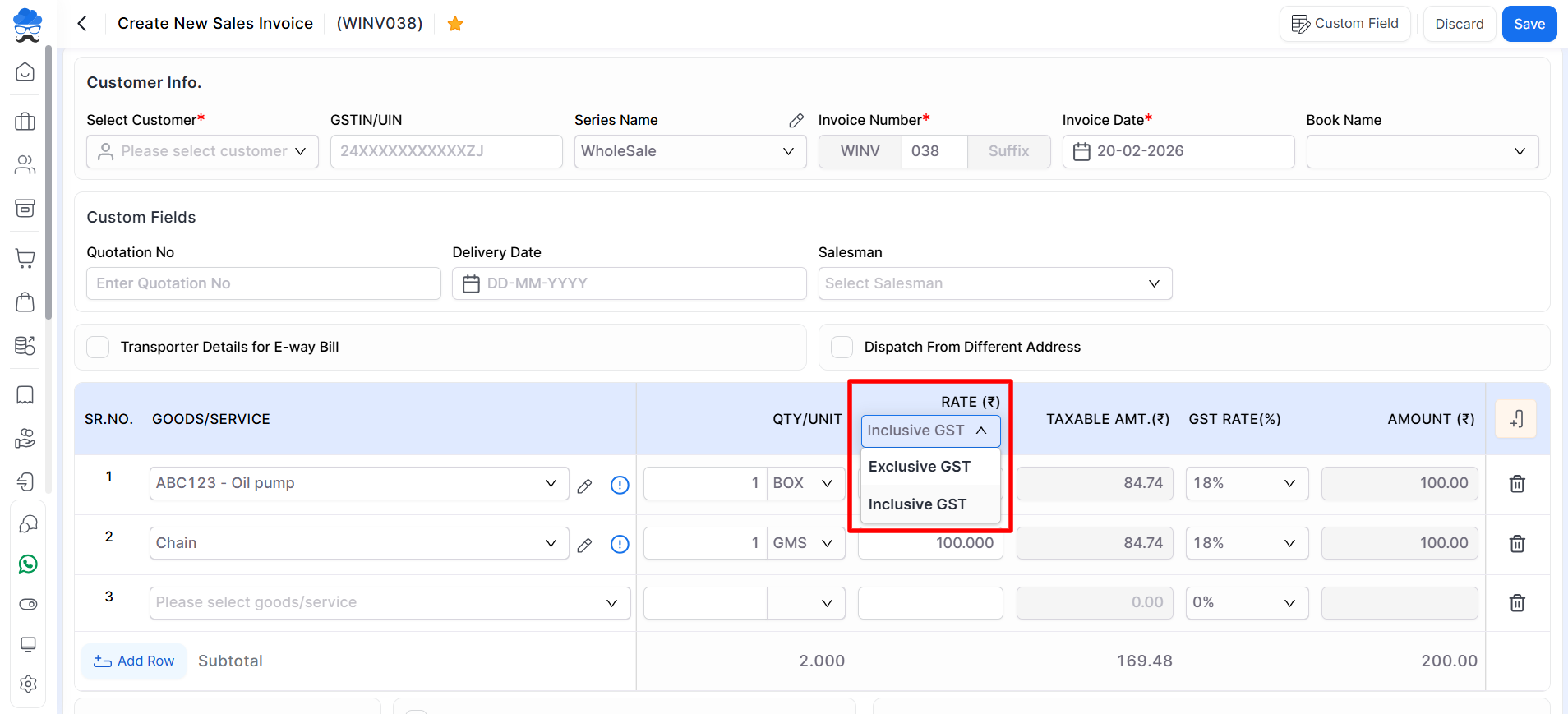This screenshot has width=1568, height=714.
Task: Open WhatsApp from the left sidebar
Action: [28, 564]
